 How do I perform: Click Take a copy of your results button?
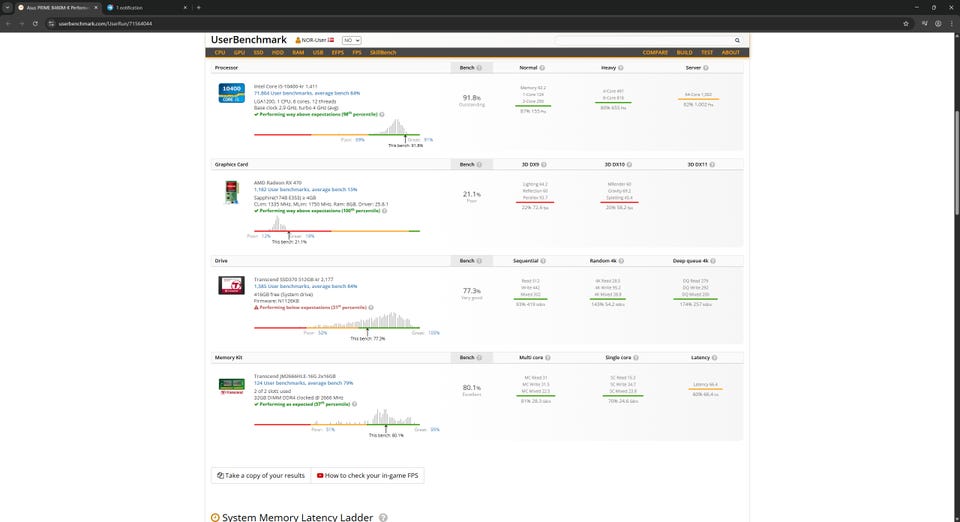[261, 475]
